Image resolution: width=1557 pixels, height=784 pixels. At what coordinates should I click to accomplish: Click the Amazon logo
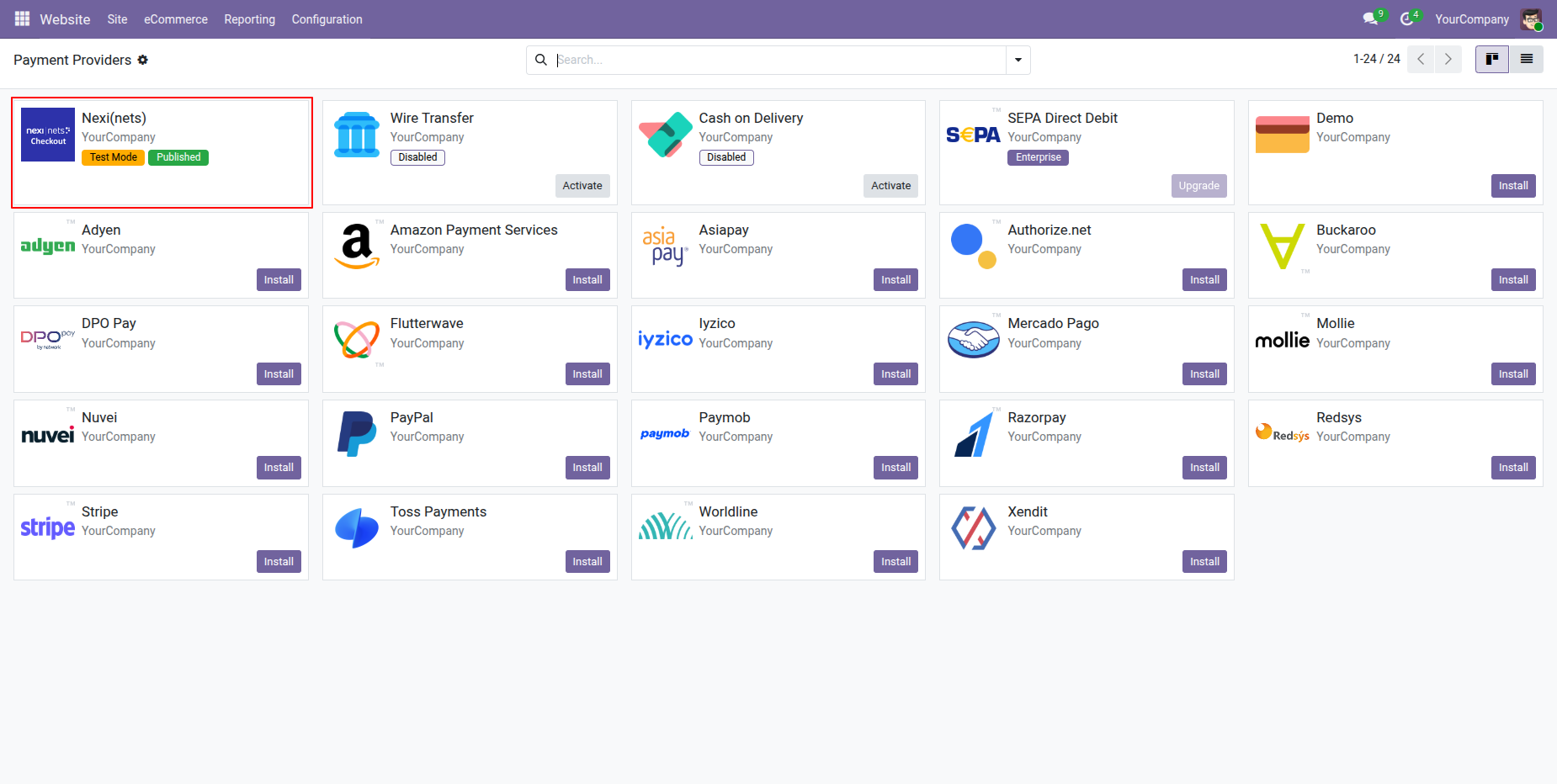point(357,246)
